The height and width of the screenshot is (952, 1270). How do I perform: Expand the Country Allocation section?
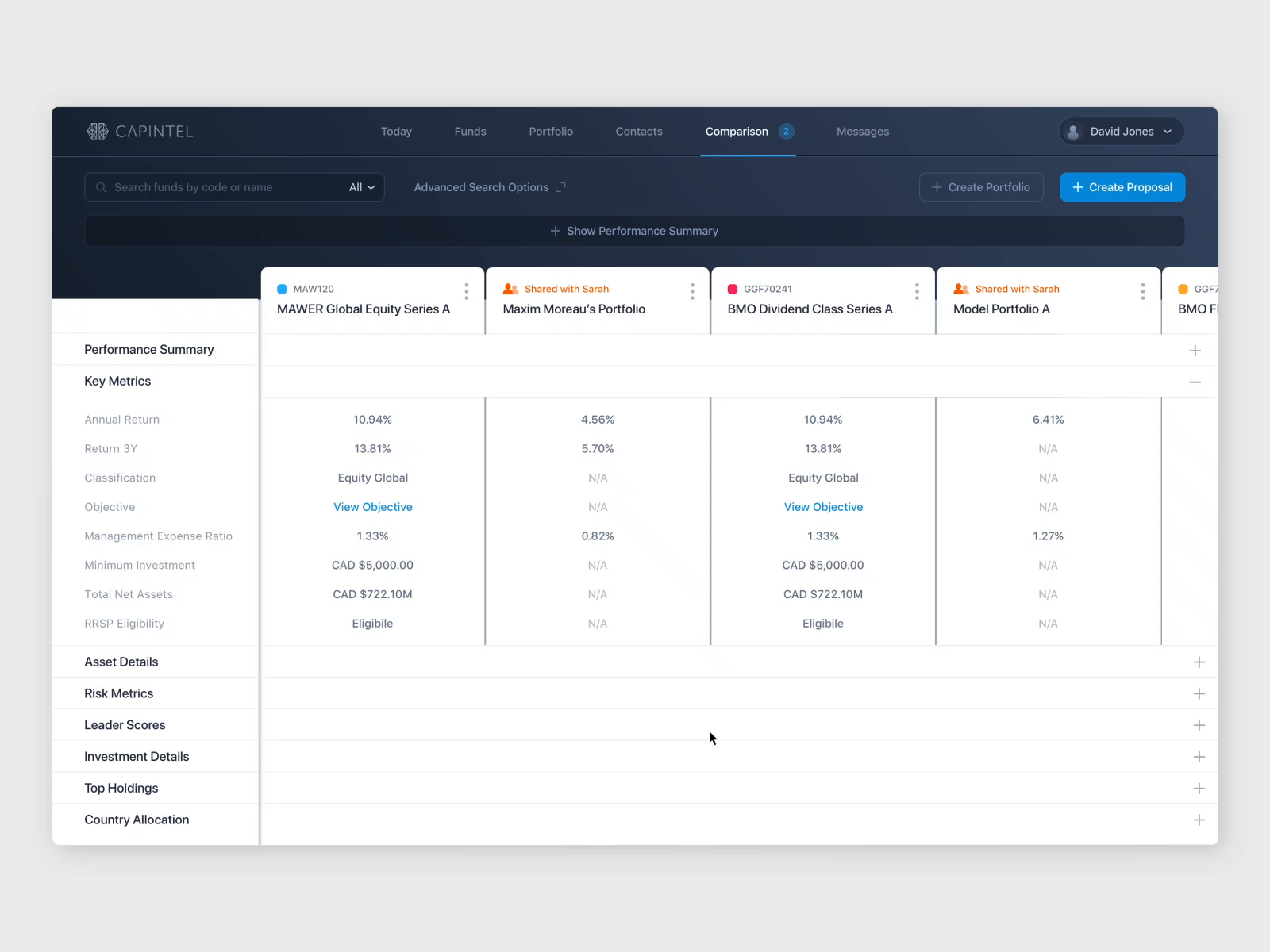click(x=1199, y=820)
